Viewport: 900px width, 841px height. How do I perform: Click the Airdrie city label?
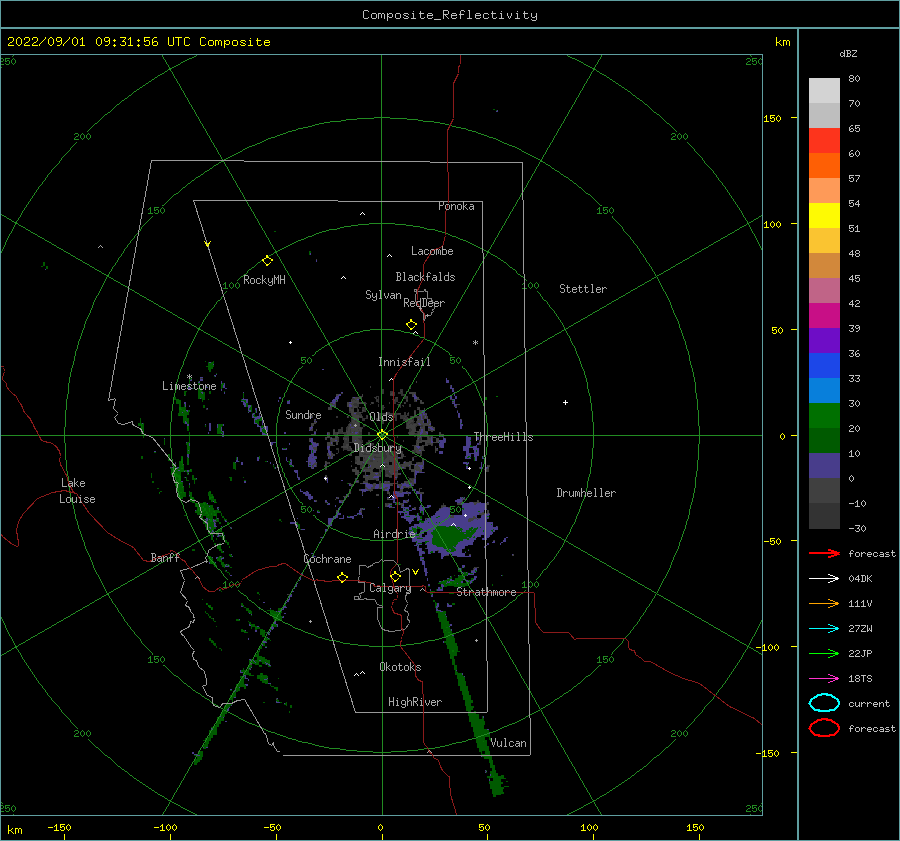tap(394, 534)
